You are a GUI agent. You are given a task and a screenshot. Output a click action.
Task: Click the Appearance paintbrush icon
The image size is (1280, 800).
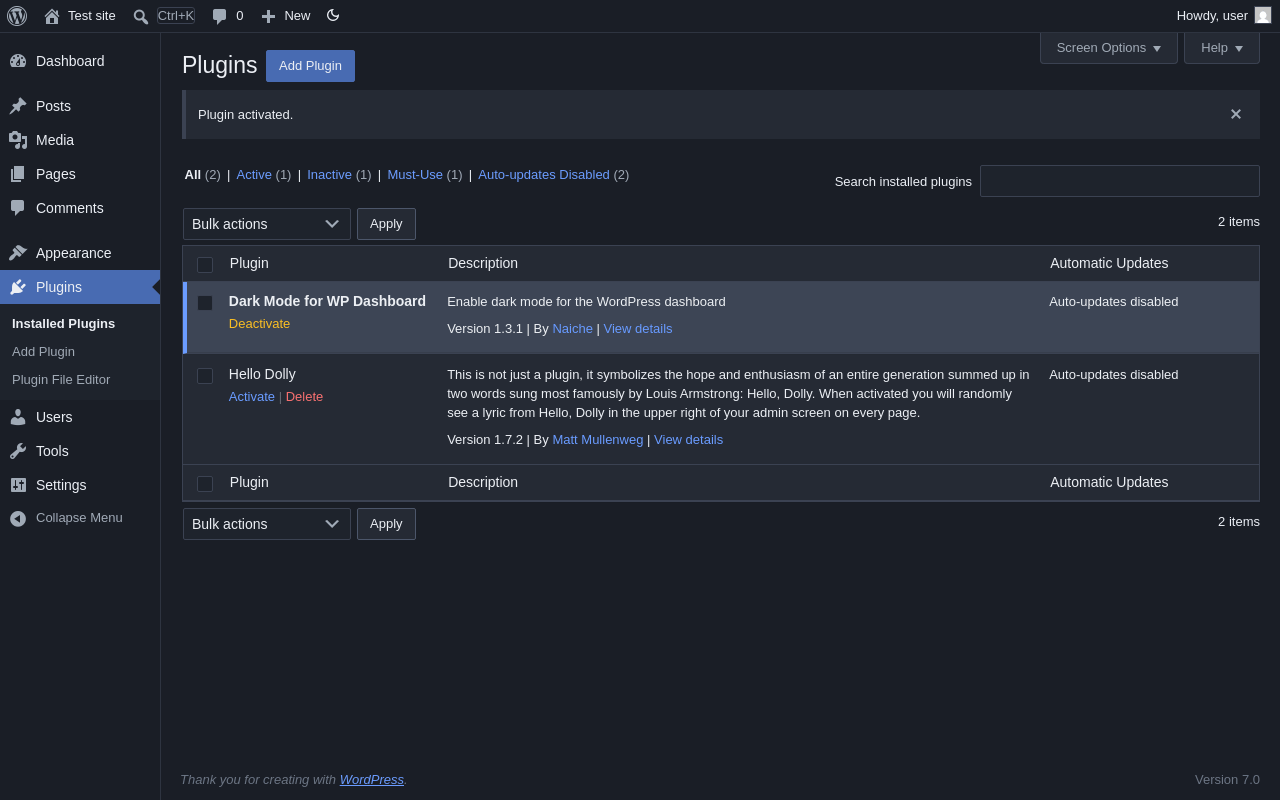(x=18, y=253)
